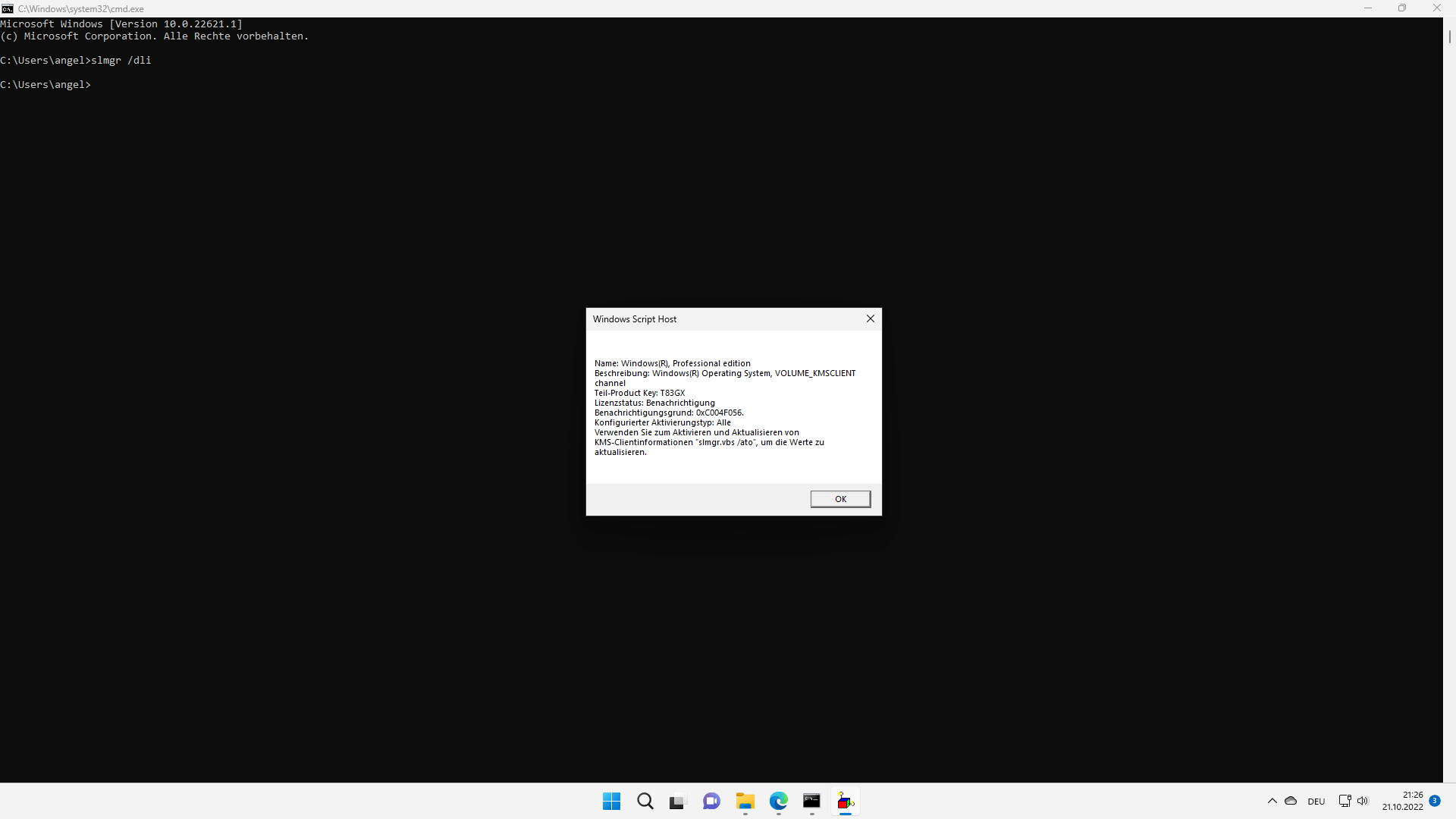
Task: Open Teams Chat from the taskbar
Action: click(711, 801)
